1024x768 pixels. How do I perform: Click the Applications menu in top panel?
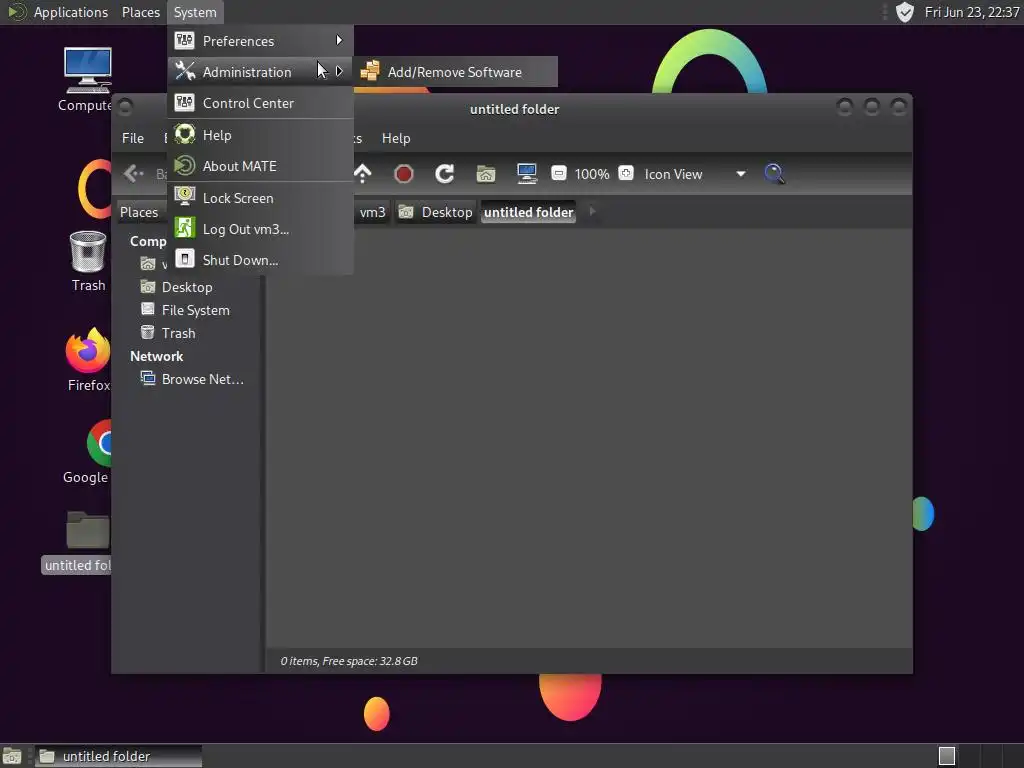click(x=71, y=12)
